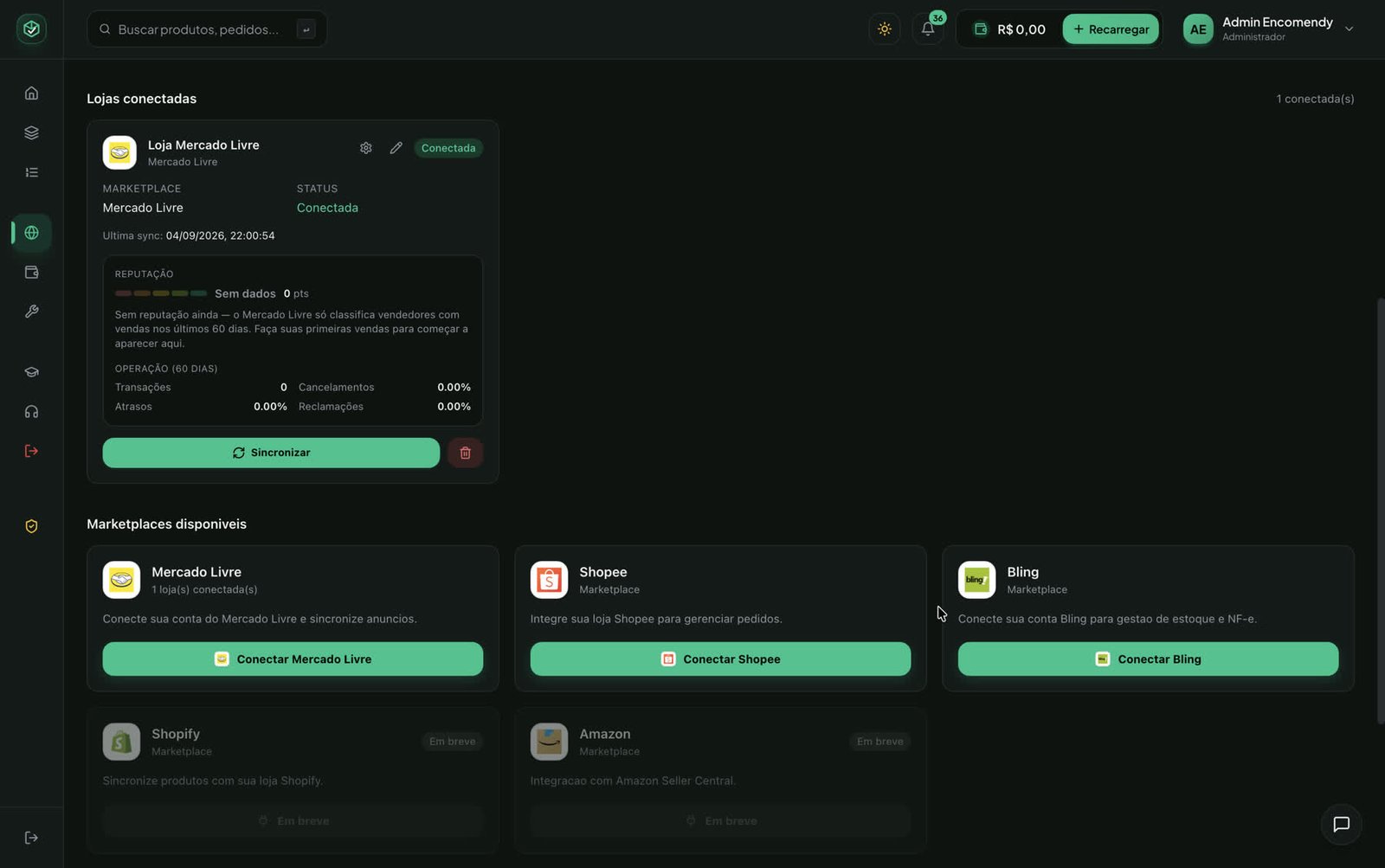Click the red exit arrow sidebar icon
The height and width of the screenshot is (868, 1385).
point(31,451)
